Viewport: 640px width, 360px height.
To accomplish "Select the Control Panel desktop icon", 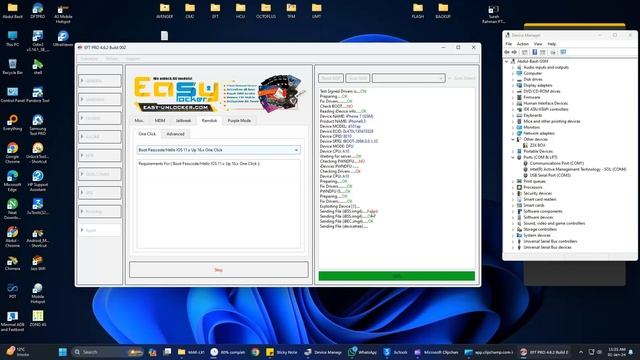I will pyautogui.click(x=12, y=95).
